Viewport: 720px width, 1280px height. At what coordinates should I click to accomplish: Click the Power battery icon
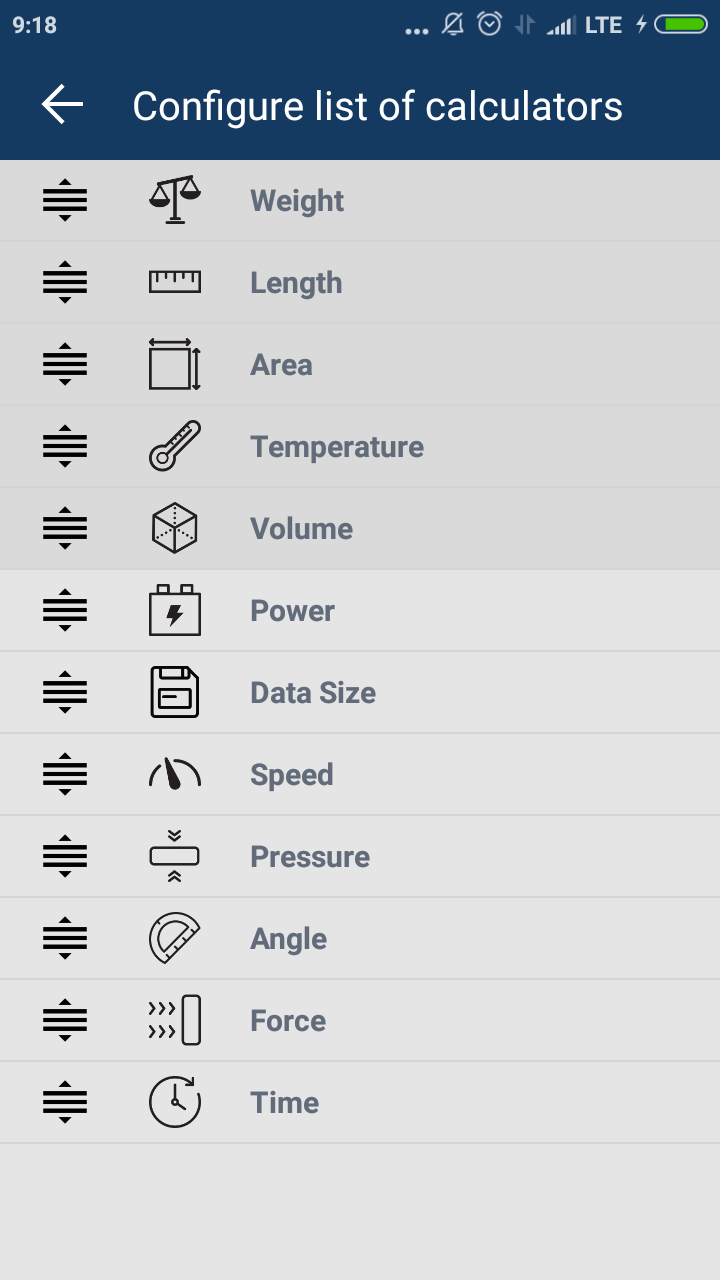[x=175, y=610]
